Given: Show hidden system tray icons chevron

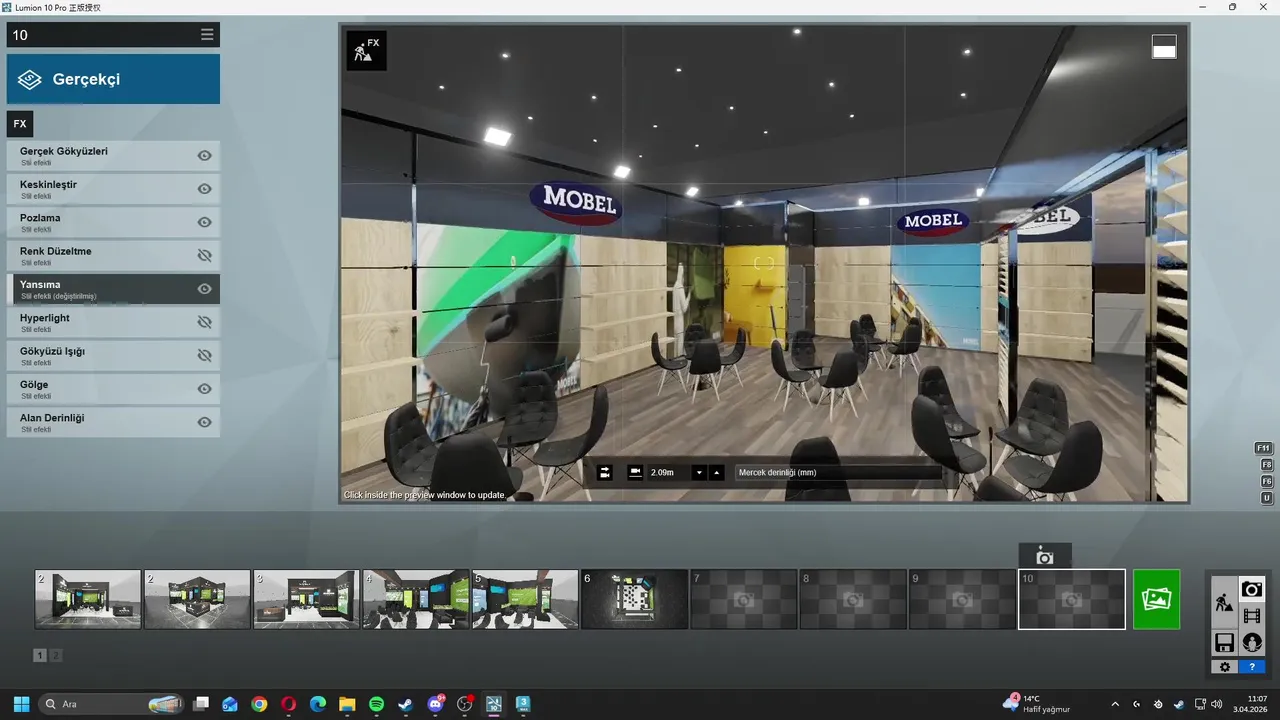Looking at the screenshot, I should click(x=1115, y=704).
